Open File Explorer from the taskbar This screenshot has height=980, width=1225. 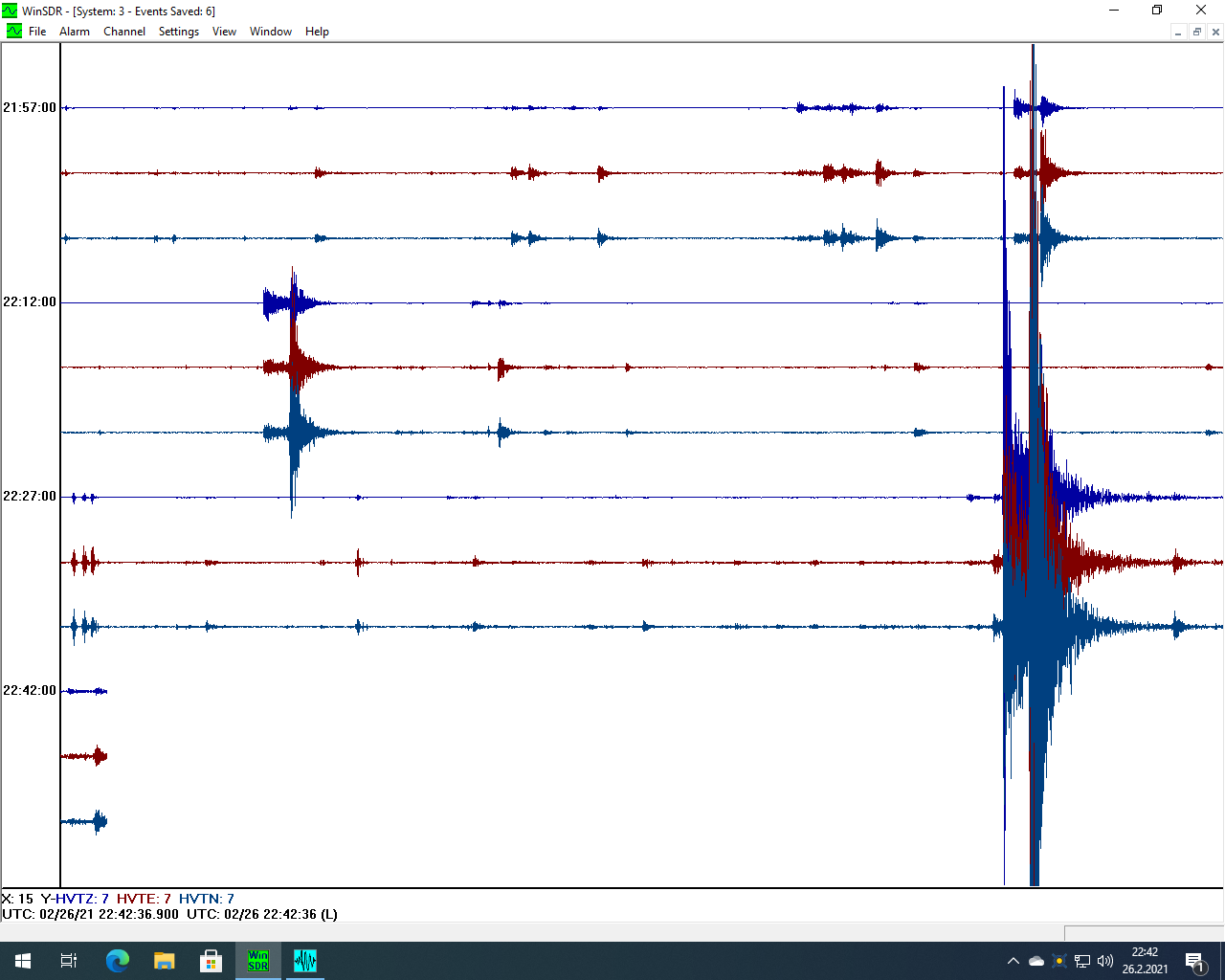(x=165, y=961)
